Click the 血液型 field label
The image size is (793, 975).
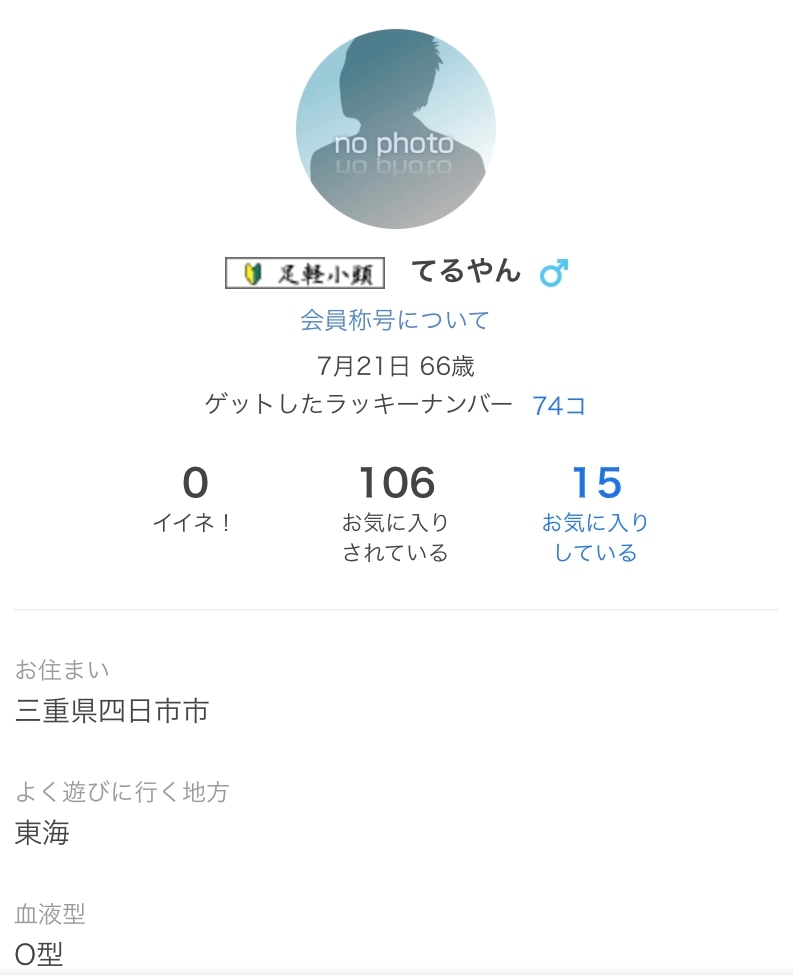coord(50,913)
